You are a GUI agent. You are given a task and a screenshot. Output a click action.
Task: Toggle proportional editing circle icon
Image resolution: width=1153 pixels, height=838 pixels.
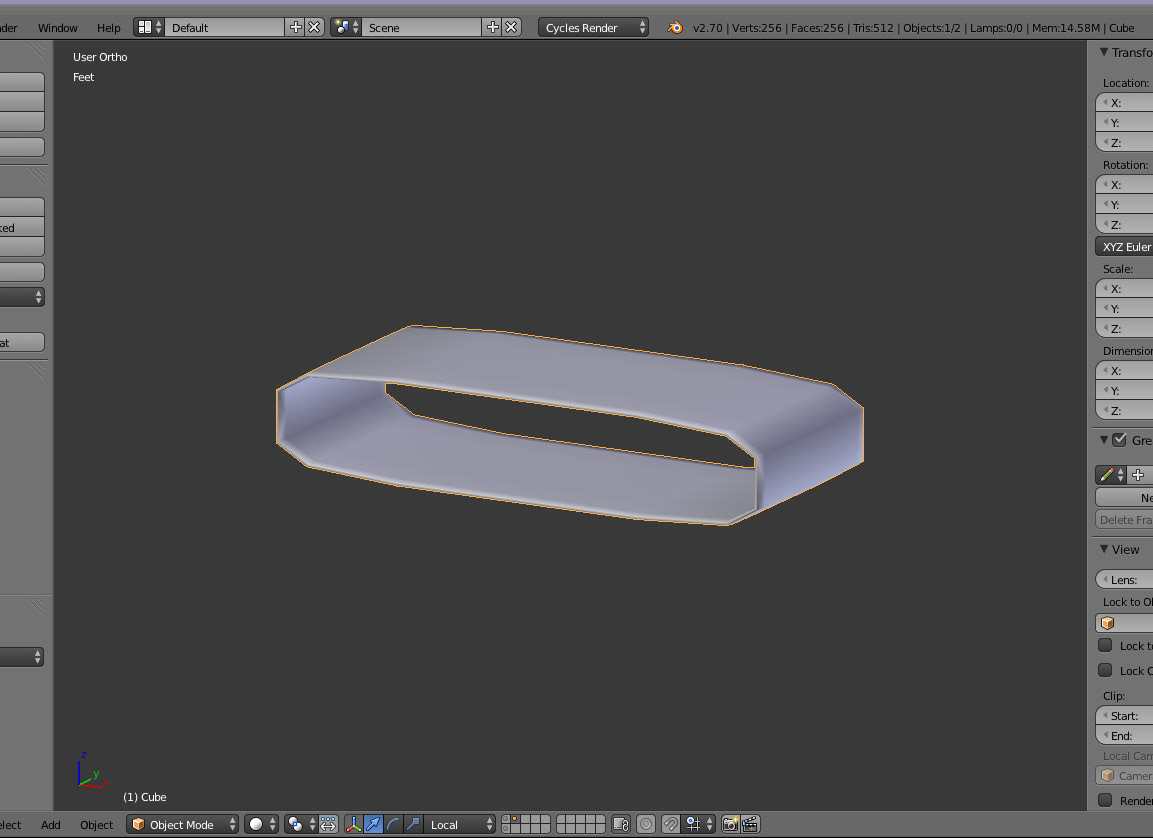(646, 824)
